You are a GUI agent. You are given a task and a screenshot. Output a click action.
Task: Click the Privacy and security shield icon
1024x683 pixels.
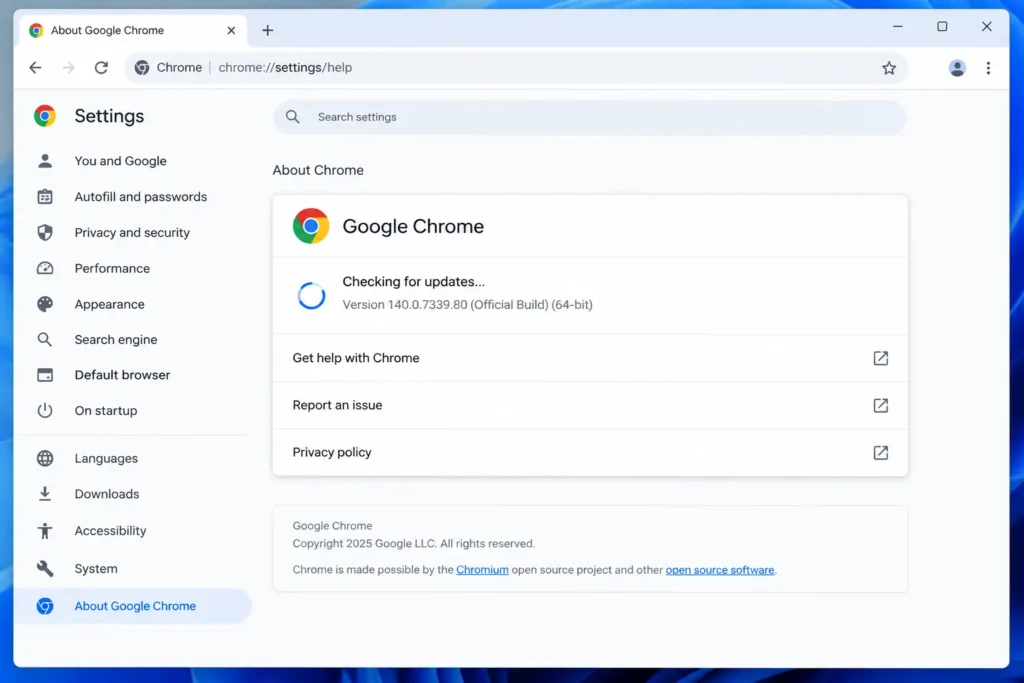45,232
